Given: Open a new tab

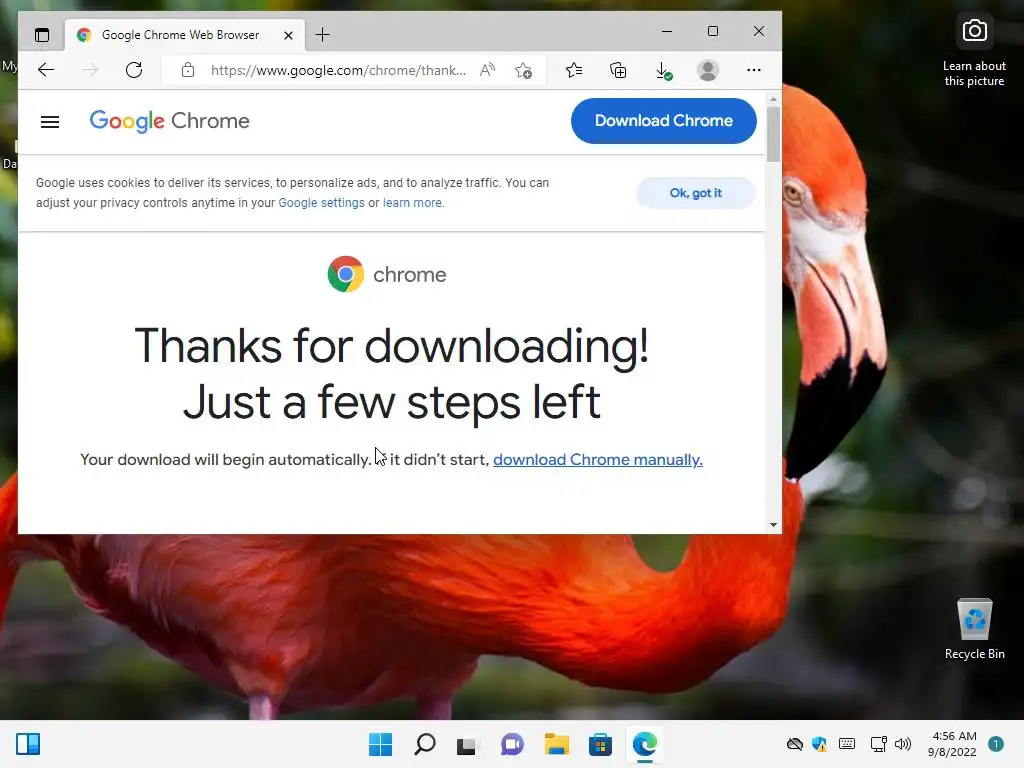Looking at the screenshot, I should [322, 35].
